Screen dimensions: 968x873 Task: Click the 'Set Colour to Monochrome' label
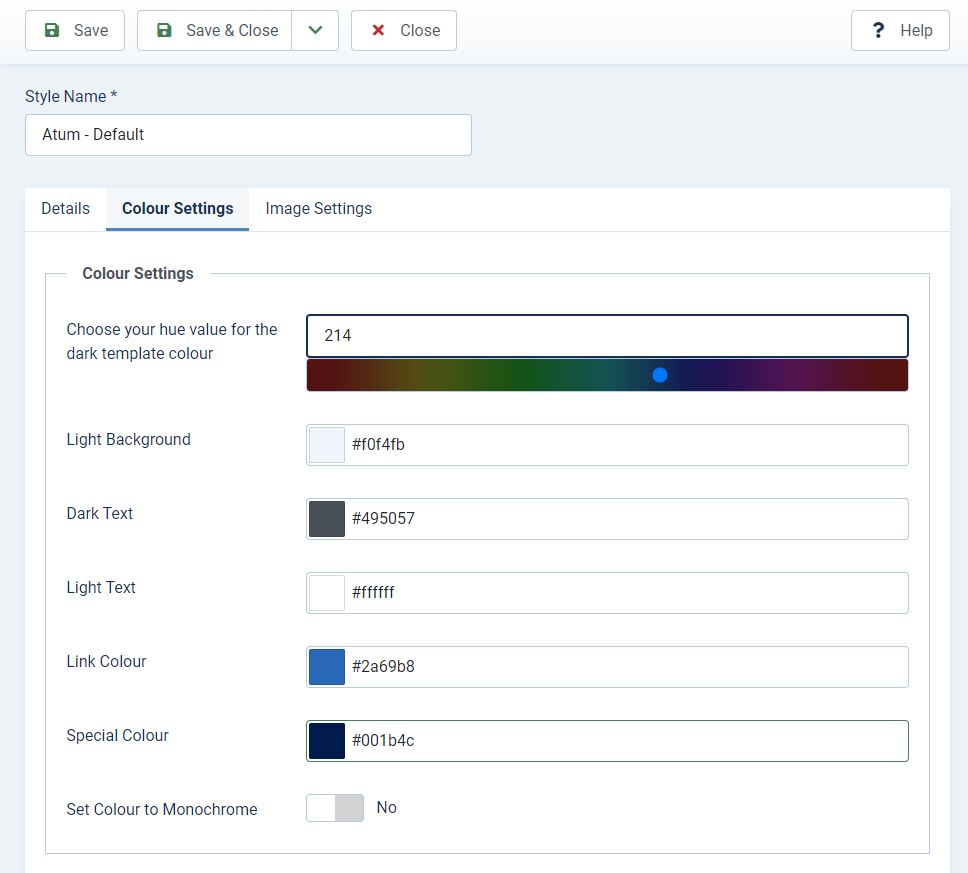[162, 809]
